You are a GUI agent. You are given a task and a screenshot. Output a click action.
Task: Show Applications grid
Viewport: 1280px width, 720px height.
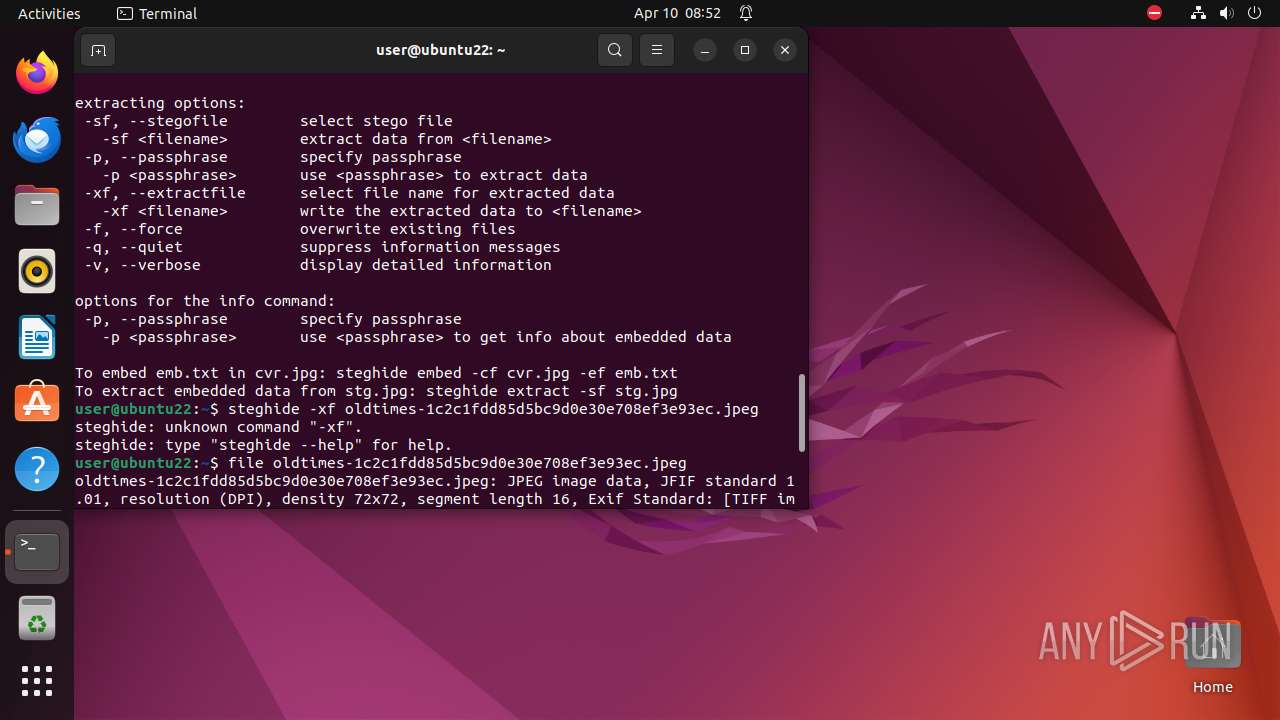(x=37, y=681)
